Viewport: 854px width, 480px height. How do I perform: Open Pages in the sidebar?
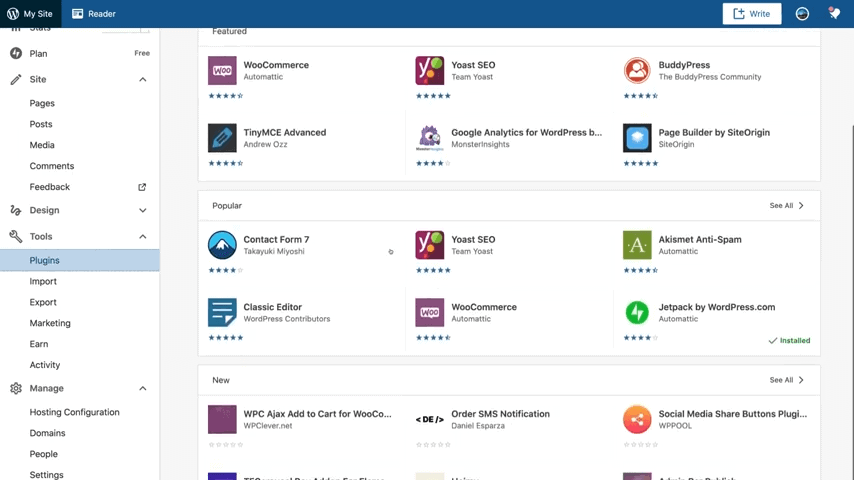42,103
